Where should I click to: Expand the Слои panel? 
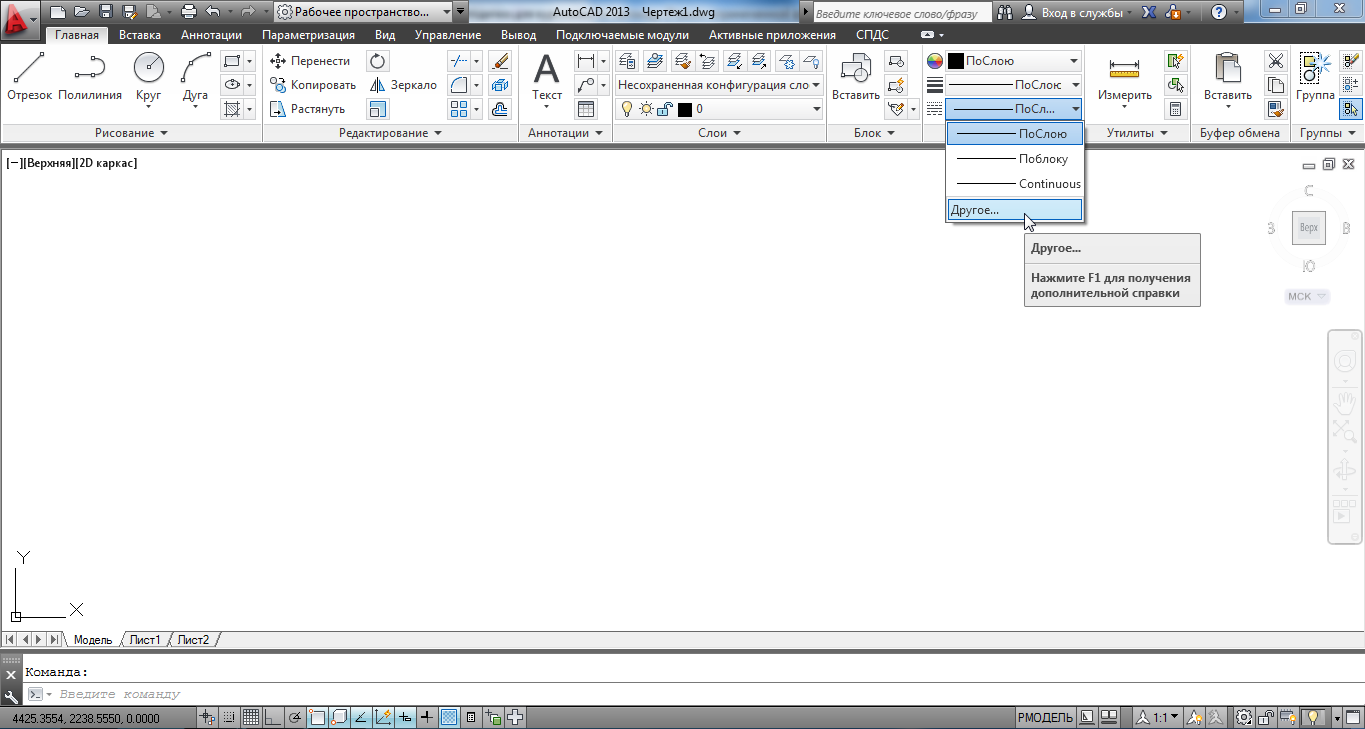click(719, 133)
